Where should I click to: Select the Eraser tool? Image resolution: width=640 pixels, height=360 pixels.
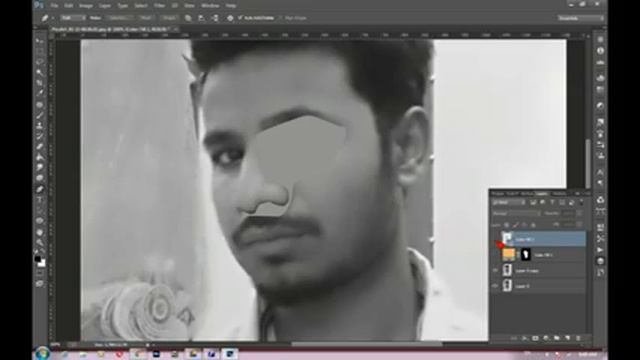click(40, 147)
